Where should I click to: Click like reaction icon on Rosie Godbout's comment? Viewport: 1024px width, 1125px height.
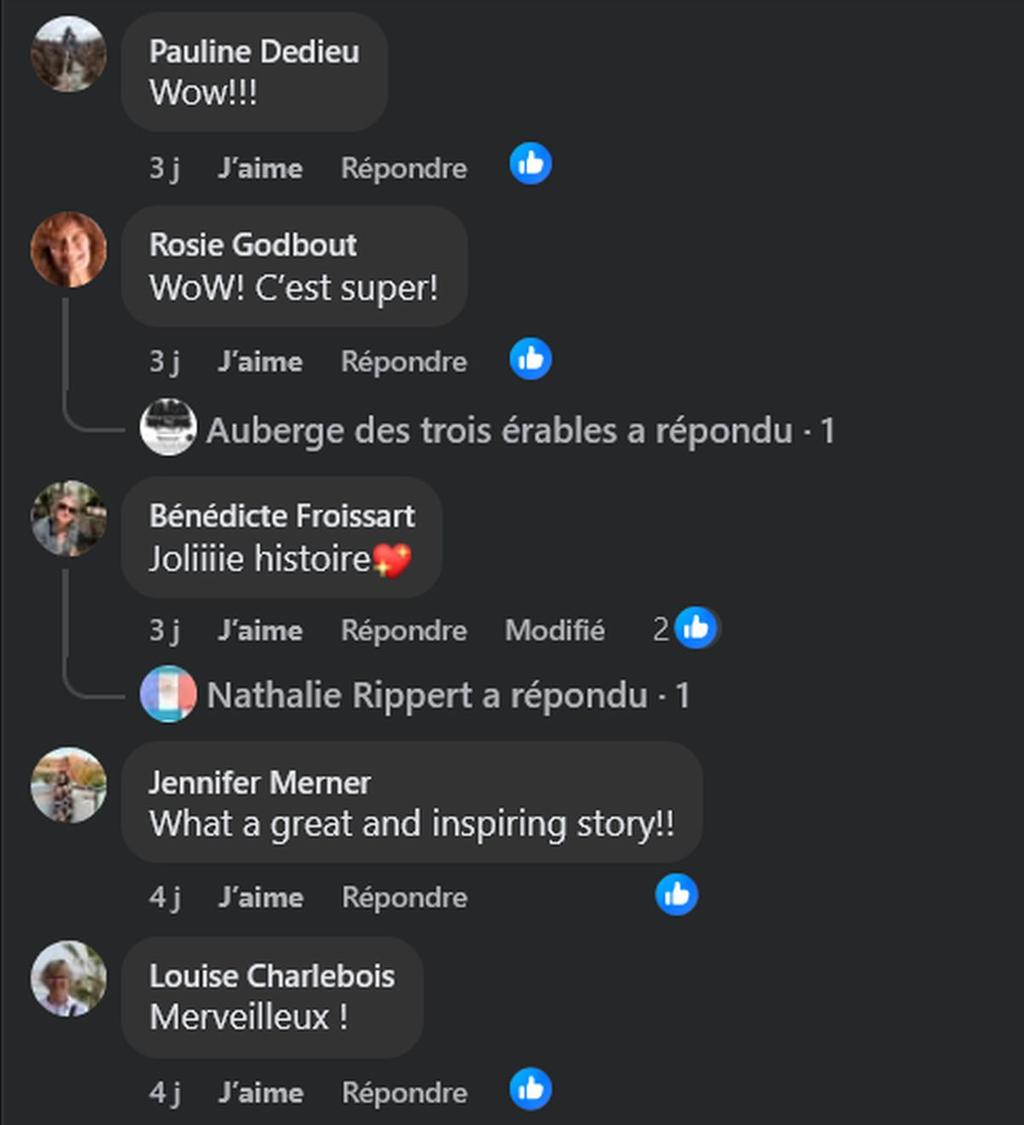pos(531,359)
